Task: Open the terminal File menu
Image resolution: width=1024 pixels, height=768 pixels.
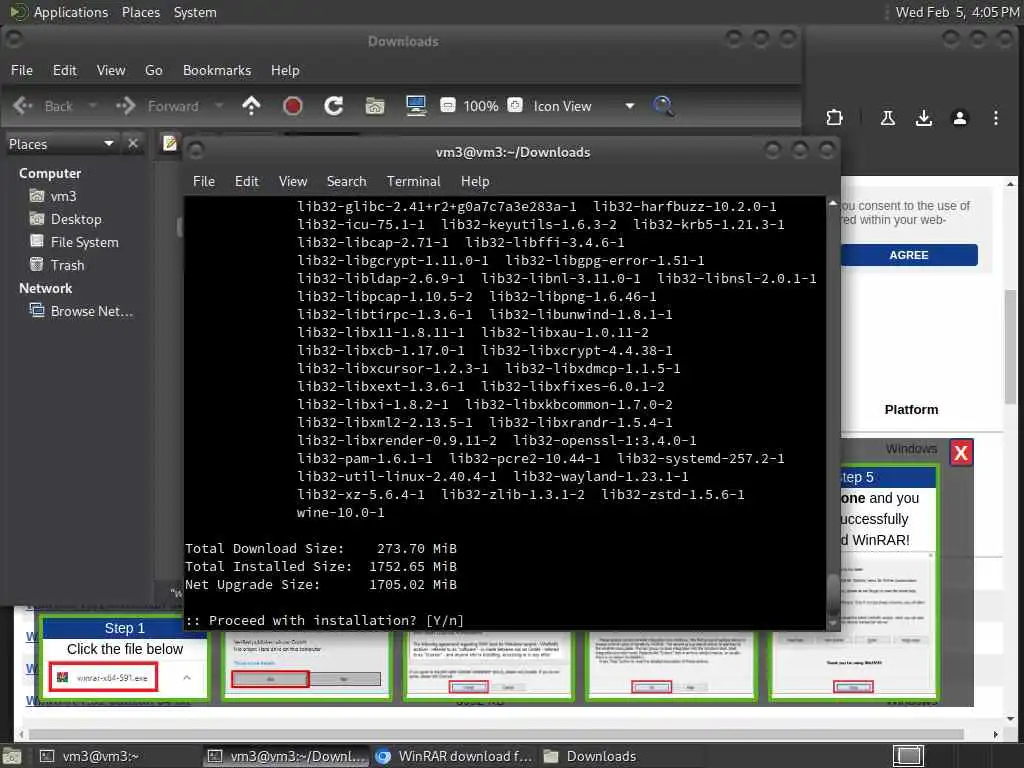Action: [x=204, y=181]
